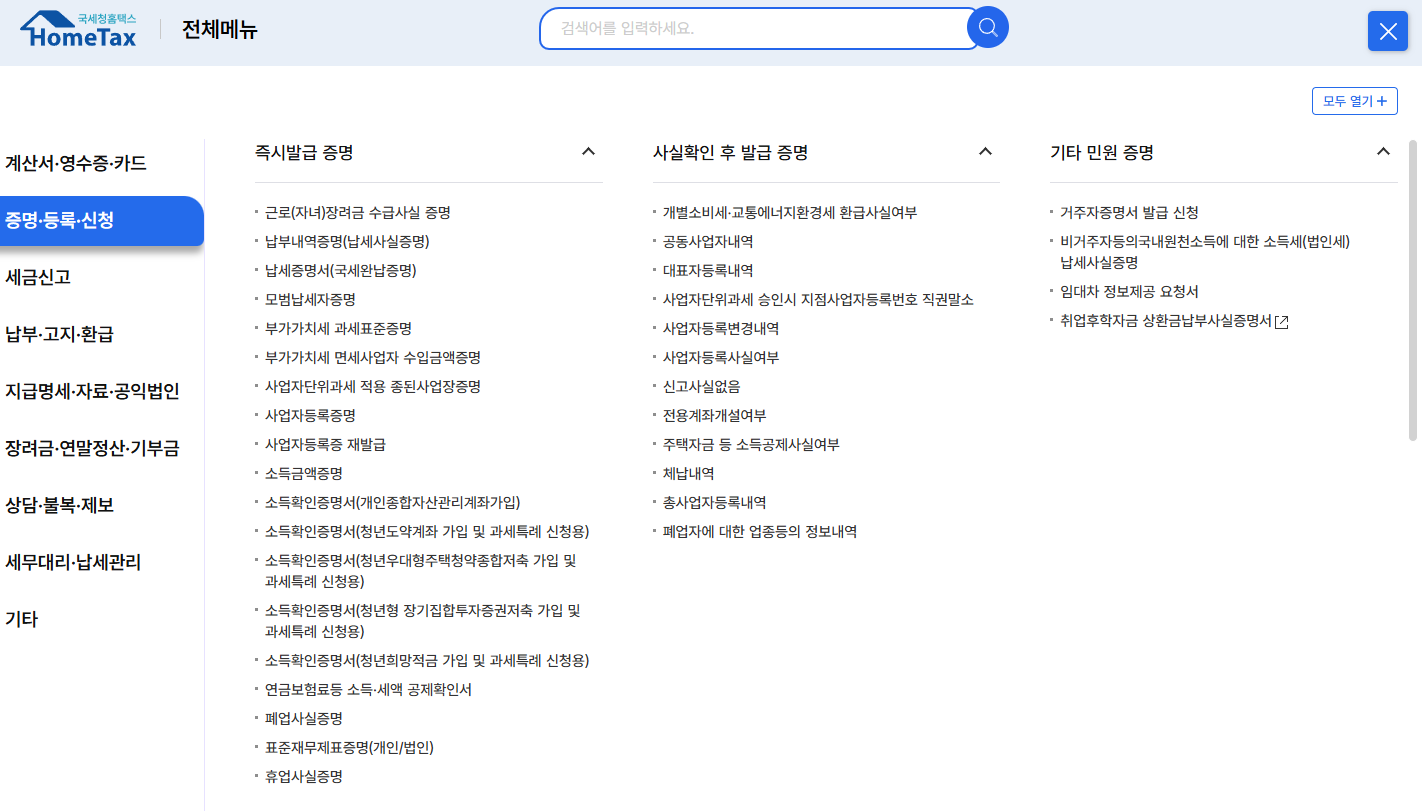Image resolution: width=1422 pixels, height=811 pixels.
Task: Open 사업자단위과세 승인시 지점사업자등록번호 직권말소
Action: tap(818, 300)
